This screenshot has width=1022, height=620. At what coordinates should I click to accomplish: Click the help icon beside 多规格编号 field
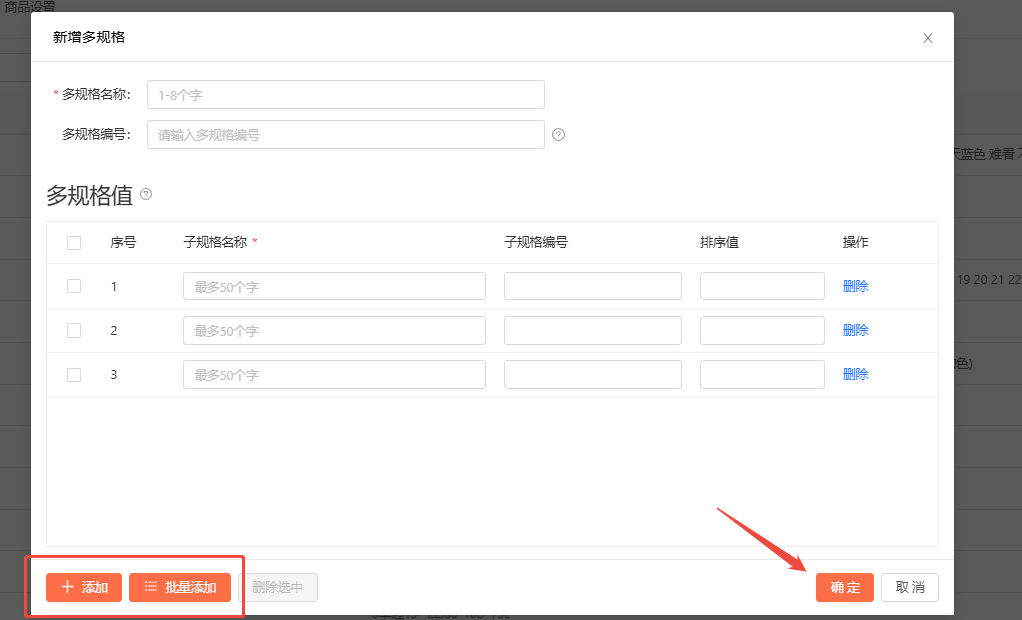pyautogui.click(x=559, y=134)
